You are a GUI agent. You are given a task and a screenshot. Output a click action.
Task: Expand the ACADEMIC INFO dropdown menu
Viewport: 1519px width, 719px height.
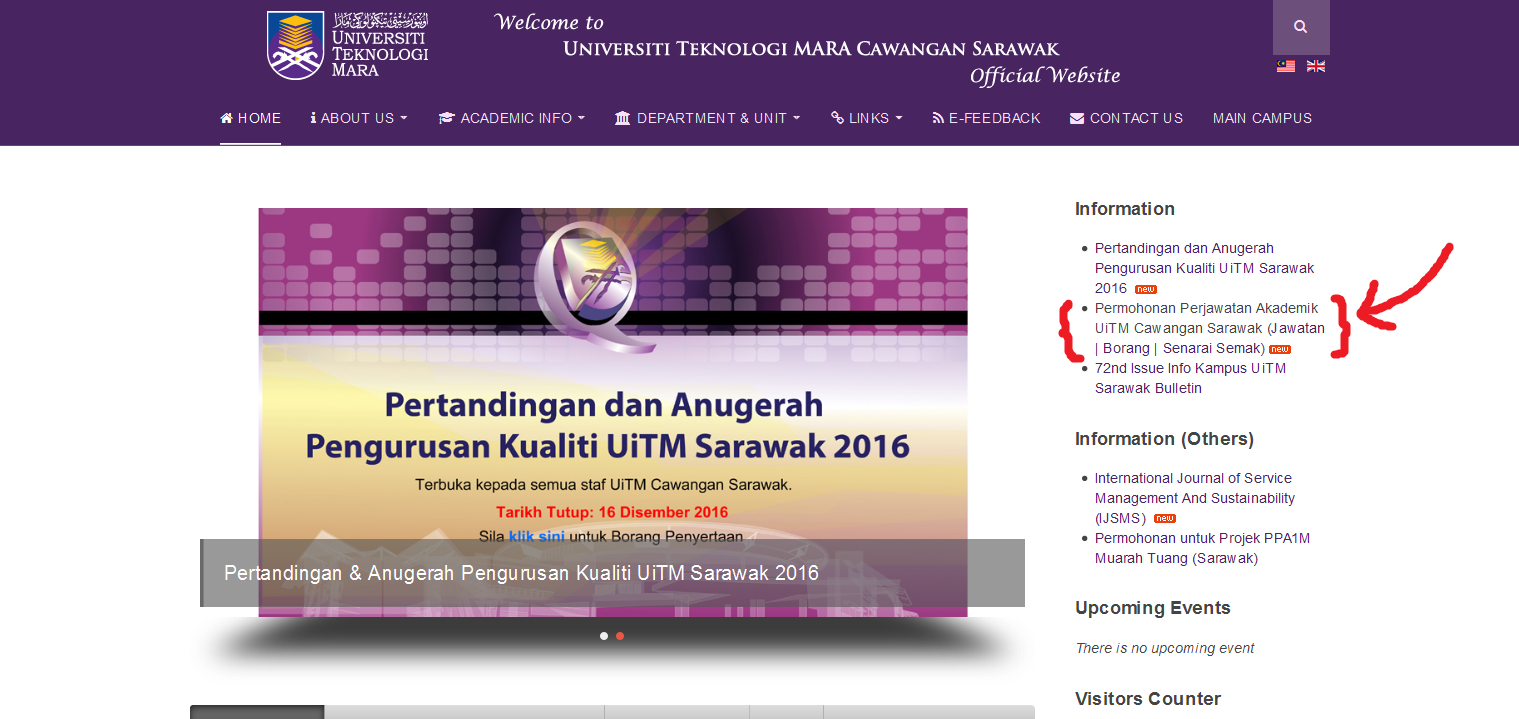[x=511, y=118]
